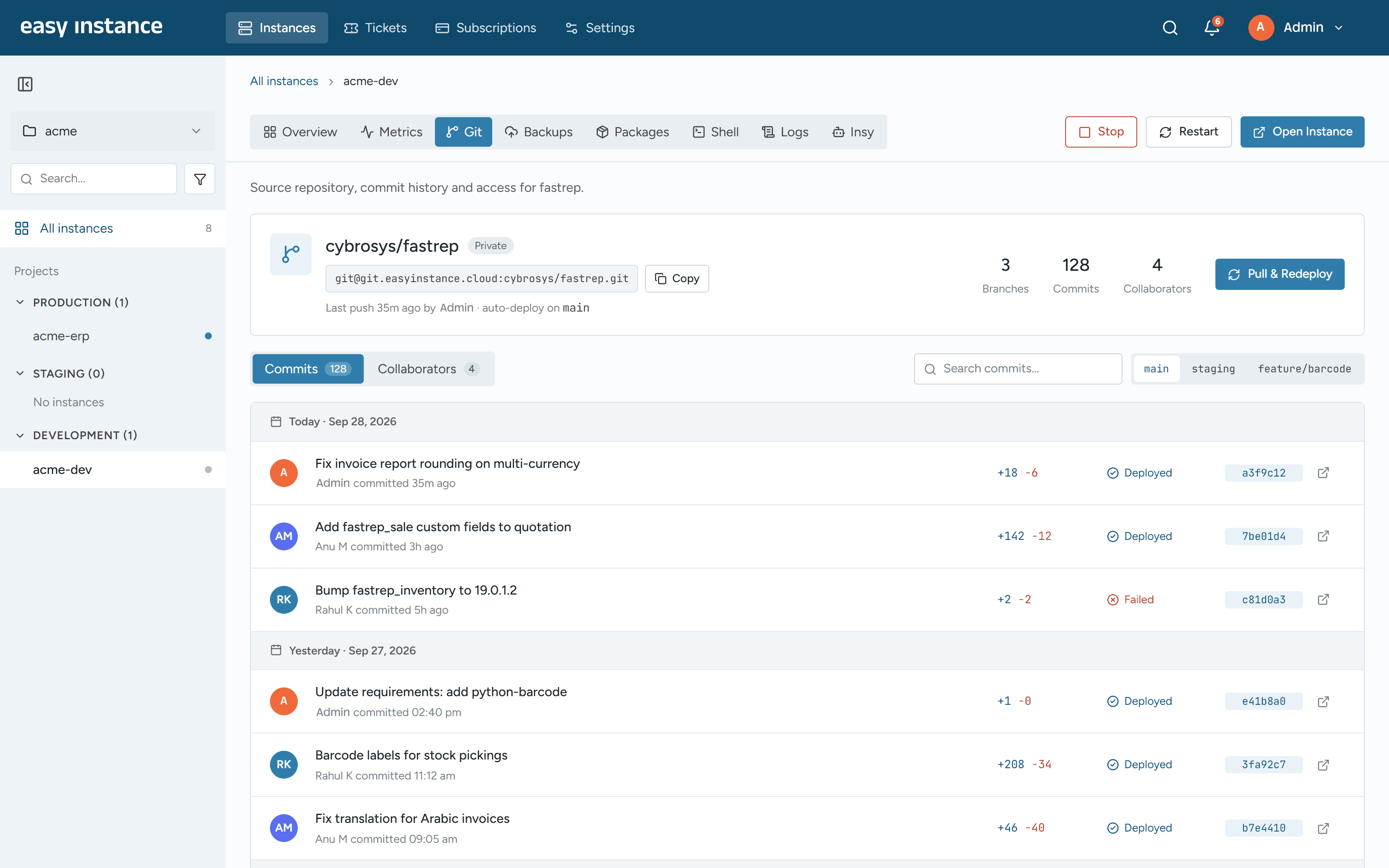
Task: Open global search magnifier in header
Action: (1170, 27)
